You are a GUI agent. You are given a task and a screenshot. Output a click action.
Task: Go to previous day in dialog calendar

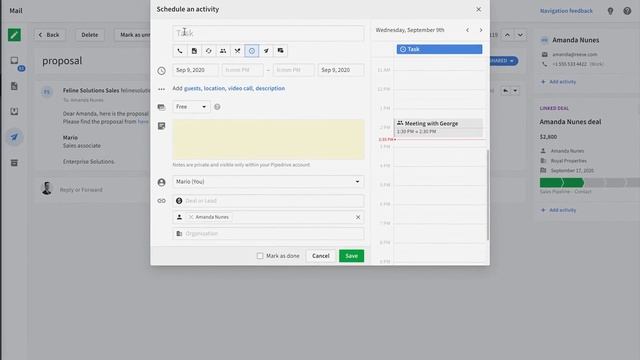pos(467,30)
